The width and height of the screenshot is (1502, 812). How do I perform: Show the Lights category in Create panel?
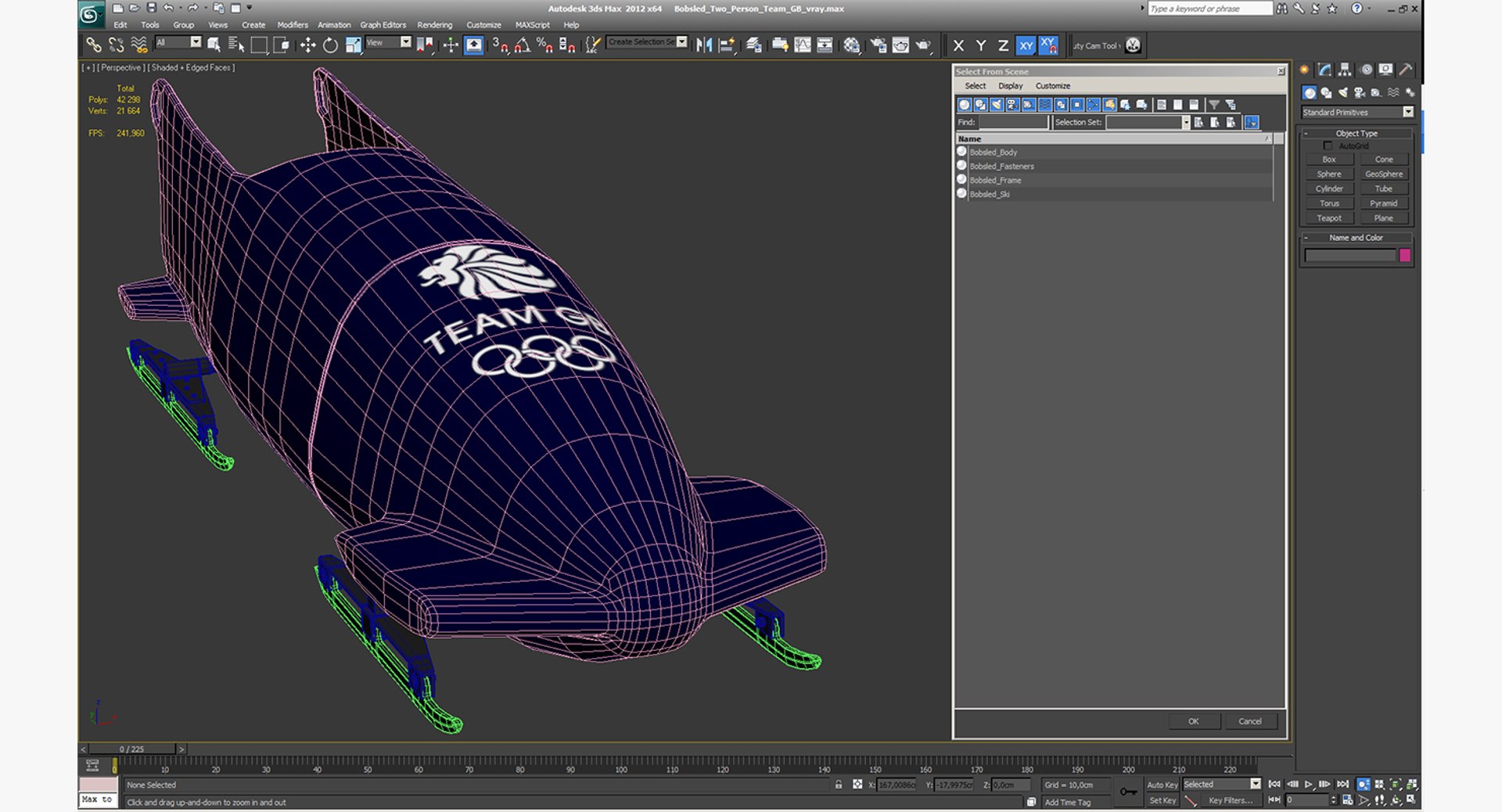coord(1343,92)
